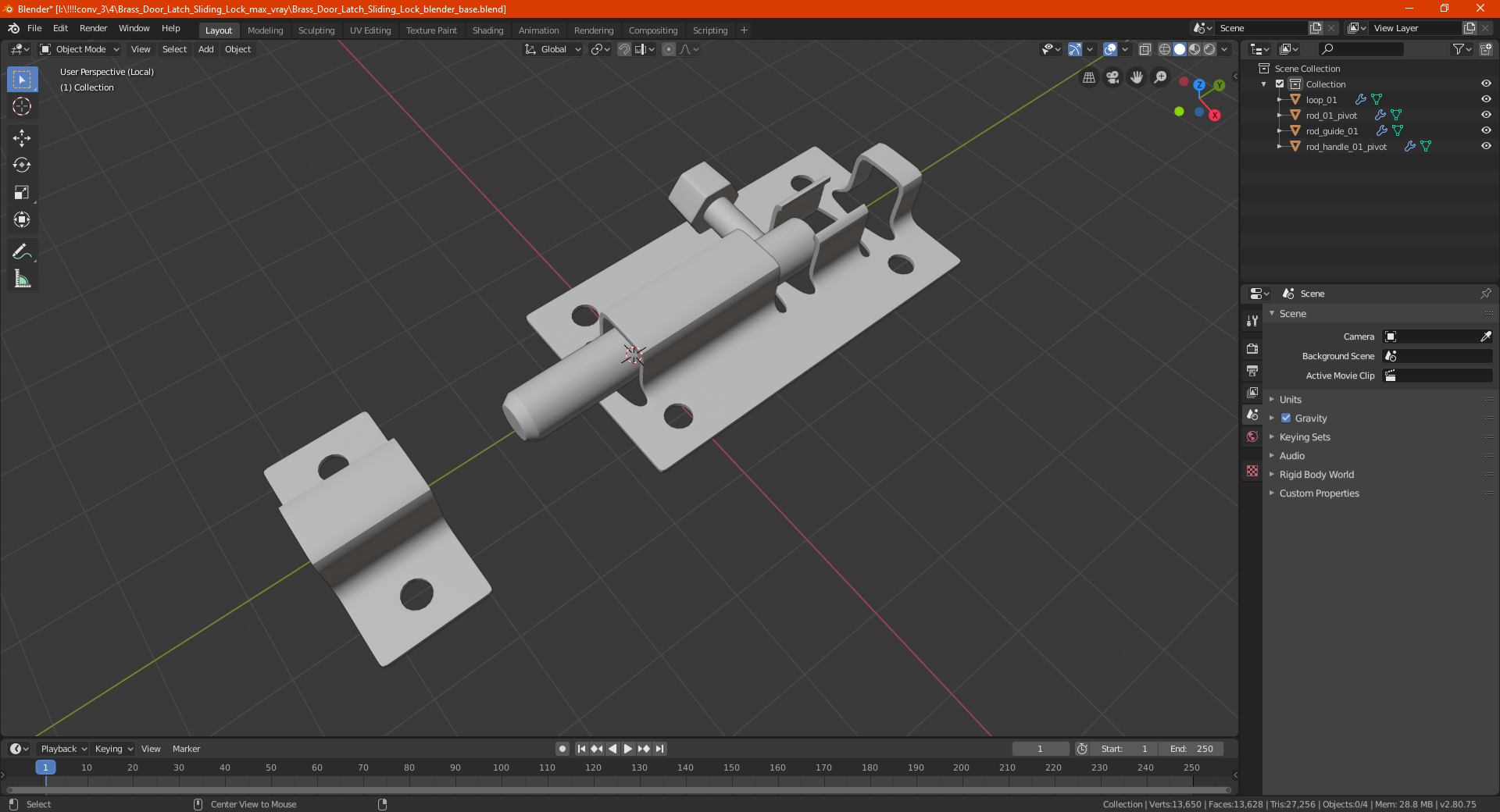Click the zoom view magnifier icon
The width and height of the screenshot is (1500, 812).
coord(1161,77)
